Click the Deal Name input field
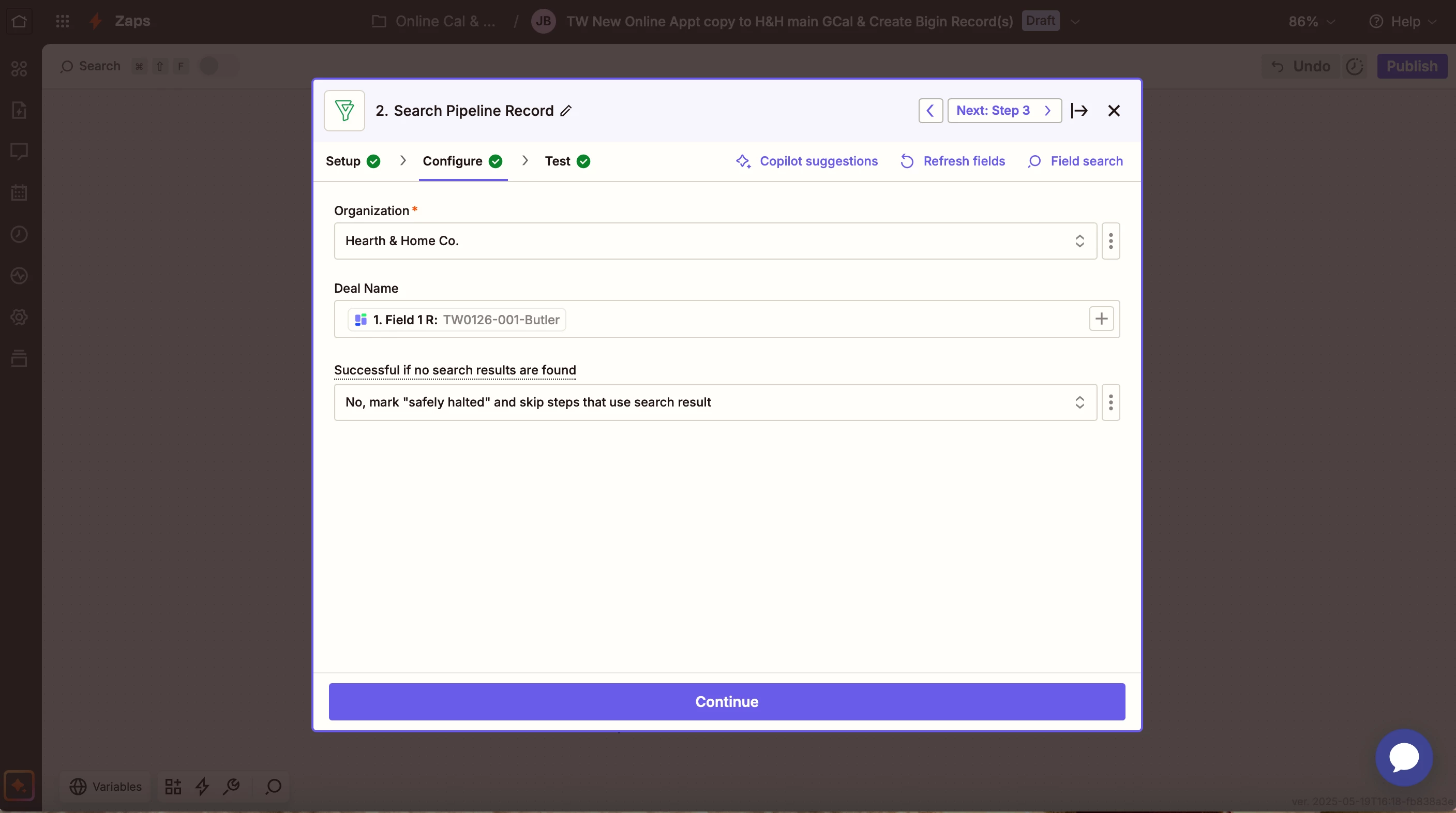The image size is (1456, 813). 726,319
